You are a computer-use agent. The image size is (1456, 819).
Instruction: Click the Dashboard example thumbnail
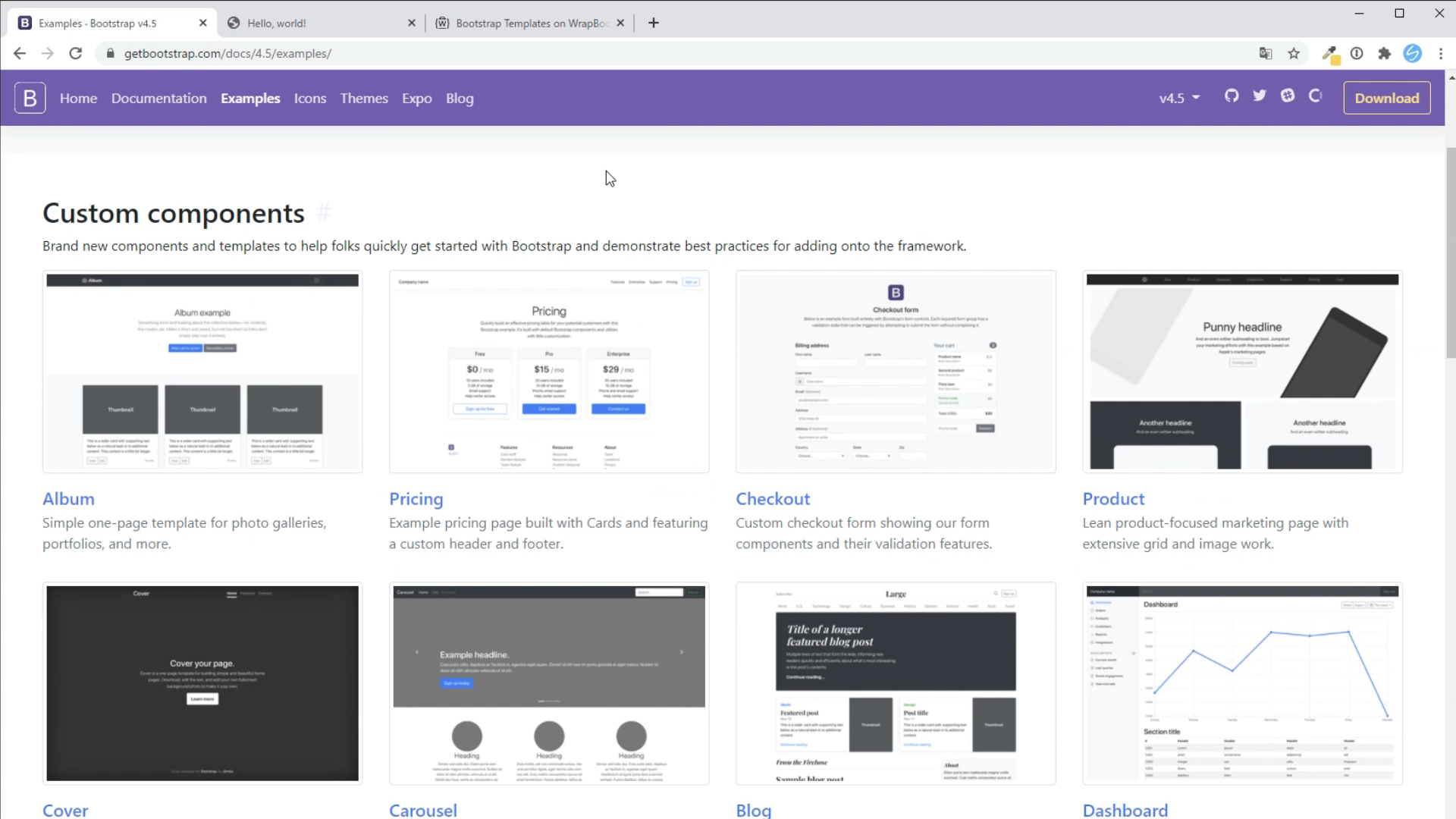[x=1241, y=682]
